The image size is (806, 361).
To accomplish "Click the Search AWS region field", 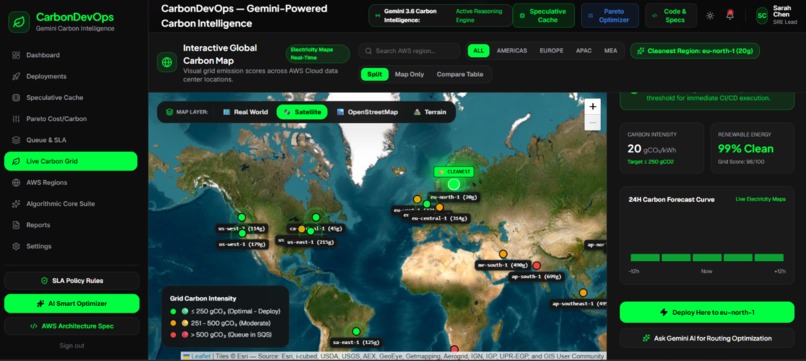I will tap(410, 51).
